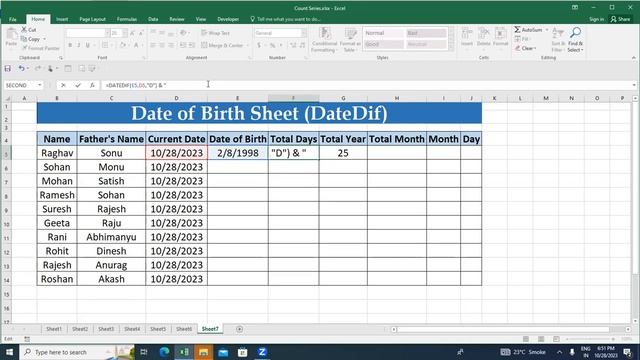Image resolution: width=640 pixels, height=360 pixels.
Task: Click the Copy command icon
Action: 24,39
